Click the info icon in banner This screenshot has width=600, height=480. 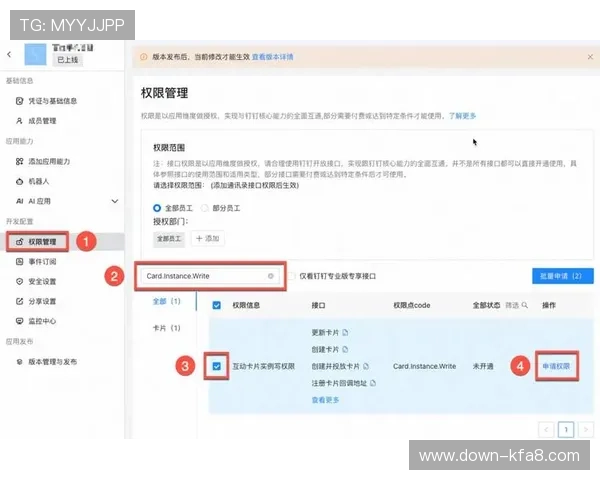click(x=143, y=57)
